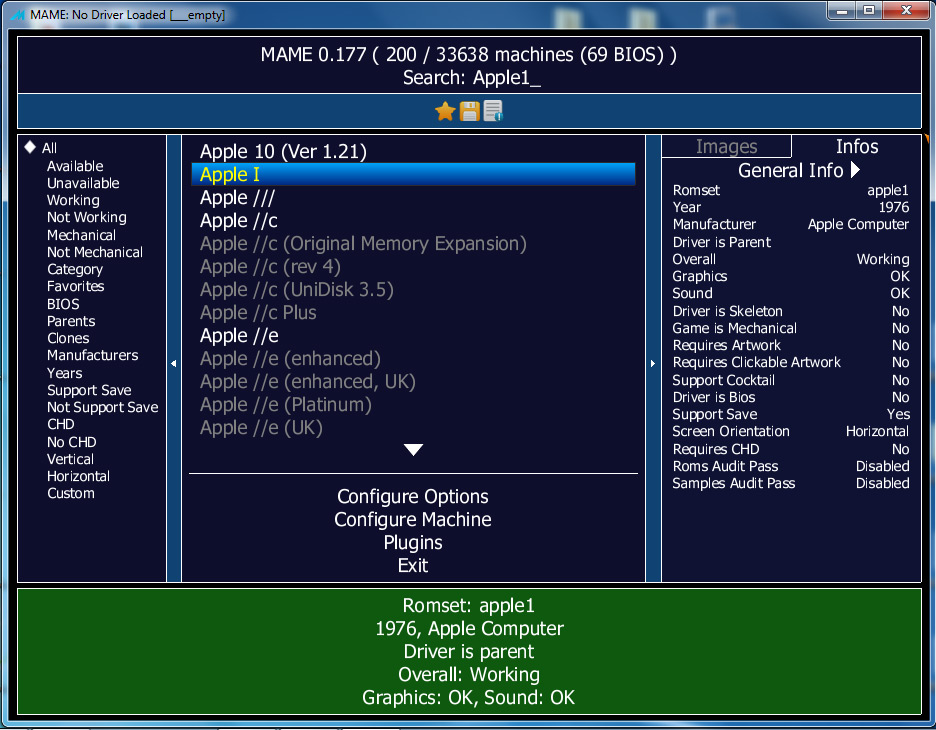Select Apple //c (Original Memory Expansion)

tap(413, 244)
